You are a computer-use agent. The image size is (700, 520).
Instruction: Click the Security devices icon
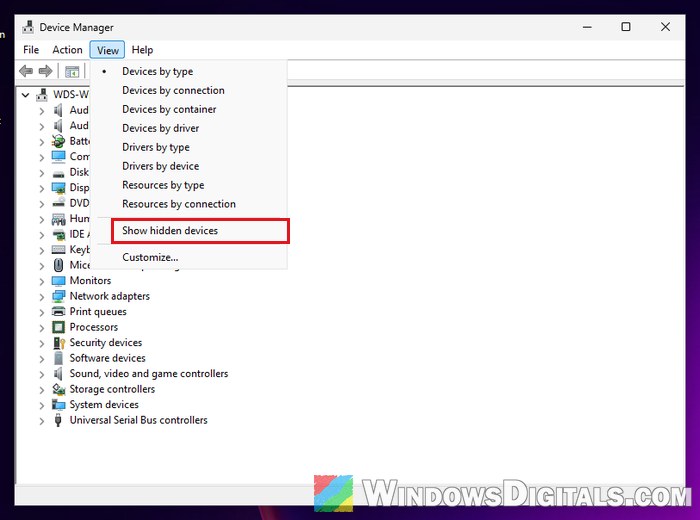point(59,343)
